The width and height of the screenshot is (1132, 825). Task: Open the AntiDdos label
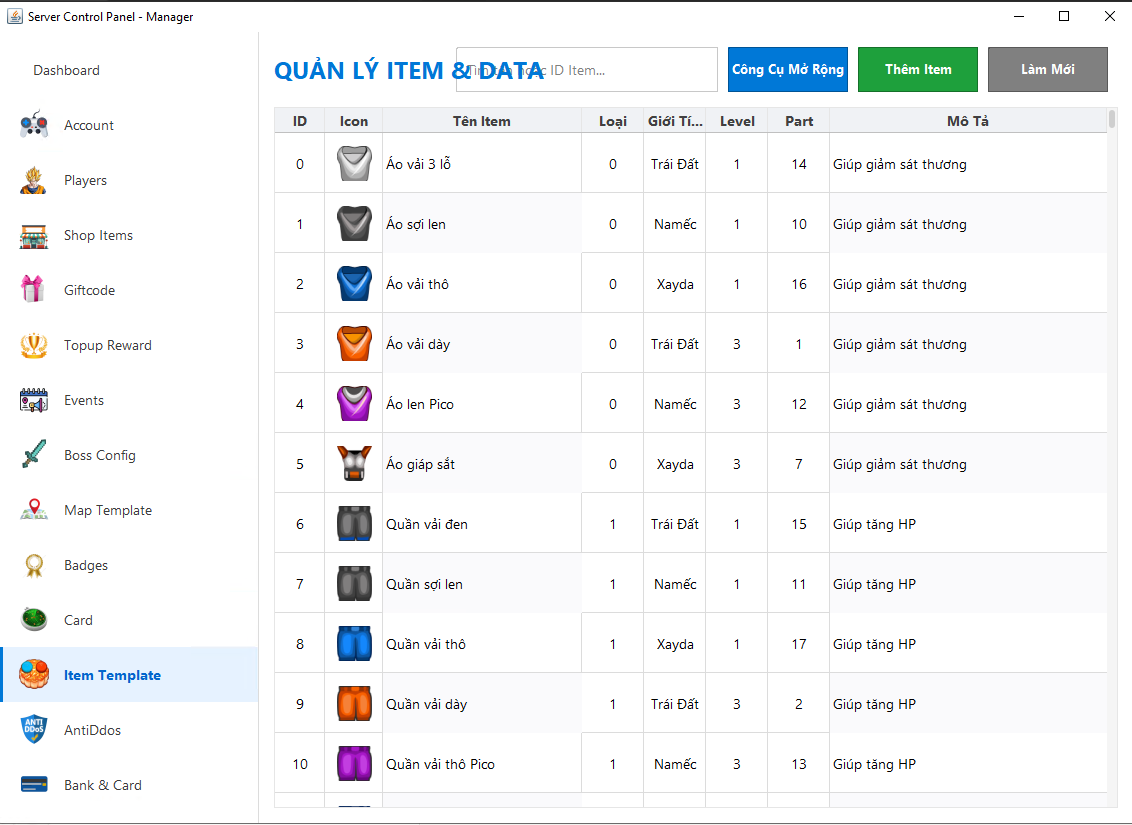coord(92,730)
